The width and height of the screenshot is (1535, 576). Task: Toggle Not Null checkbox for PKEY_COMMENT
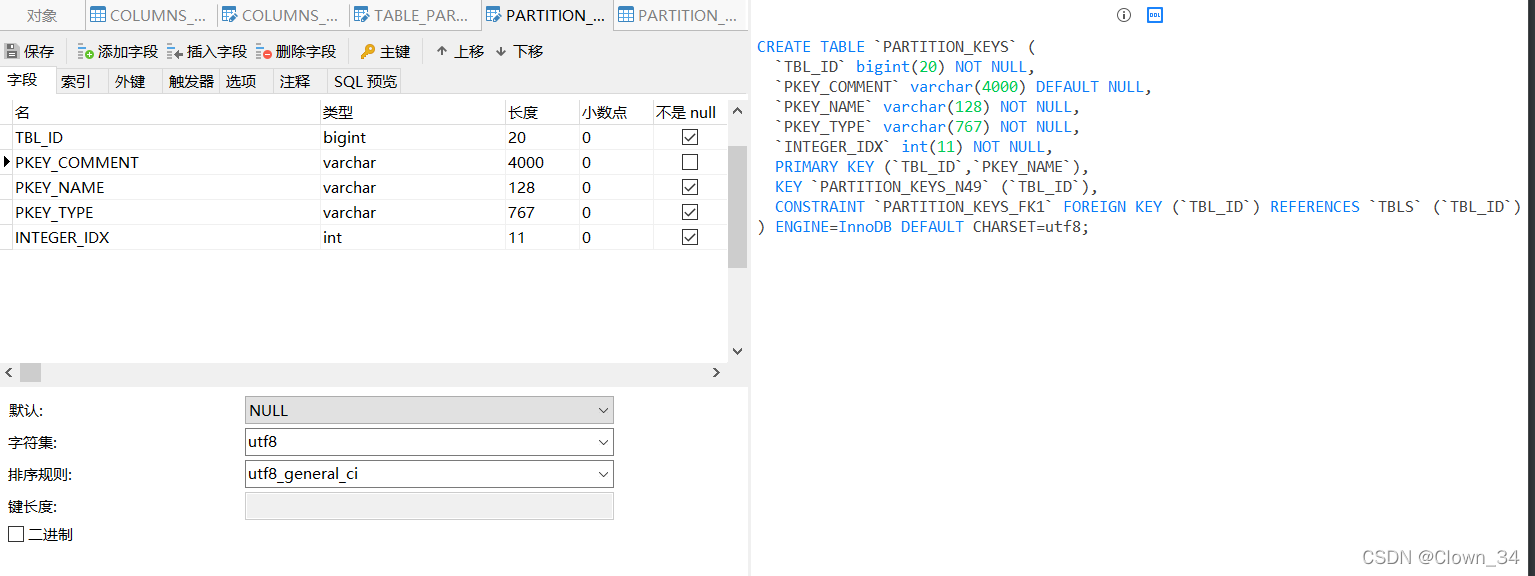click(690, 162)
